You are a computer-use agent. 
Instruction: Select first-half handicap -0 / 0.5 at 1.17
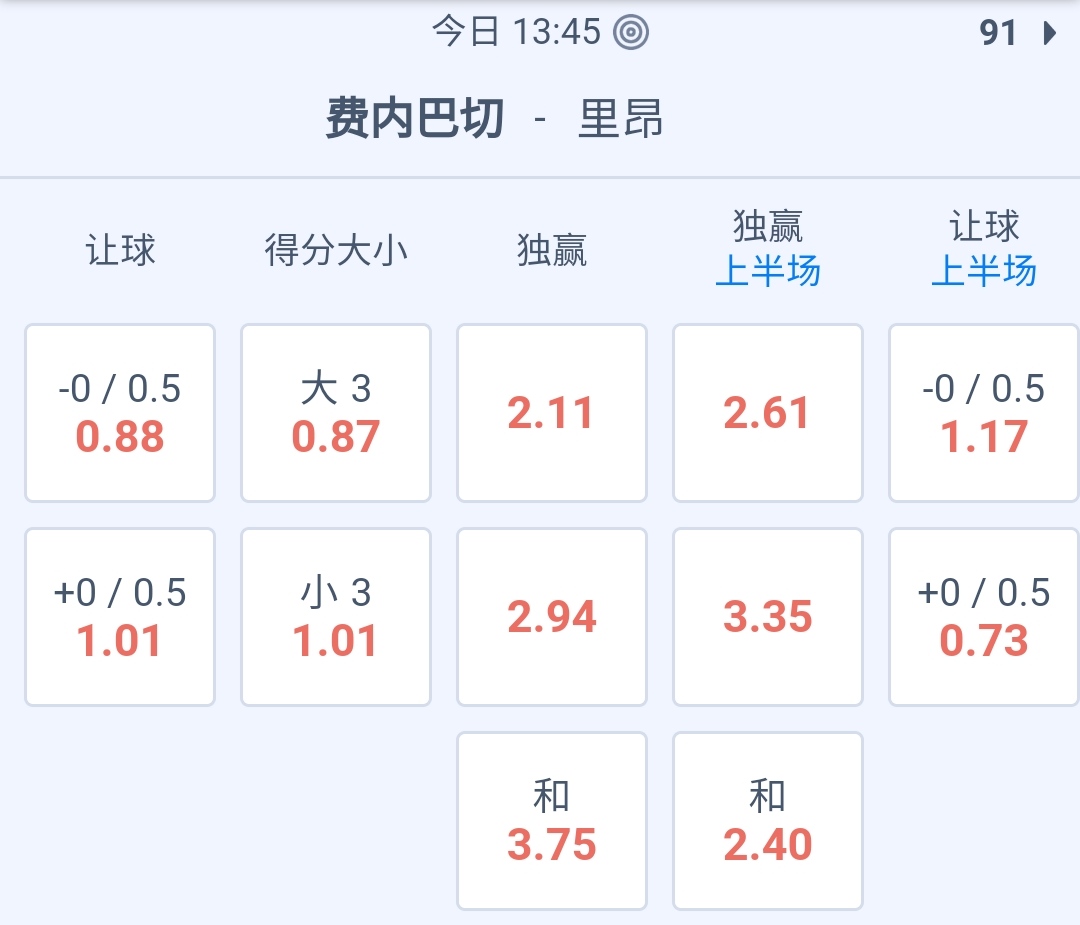(984, 413)
